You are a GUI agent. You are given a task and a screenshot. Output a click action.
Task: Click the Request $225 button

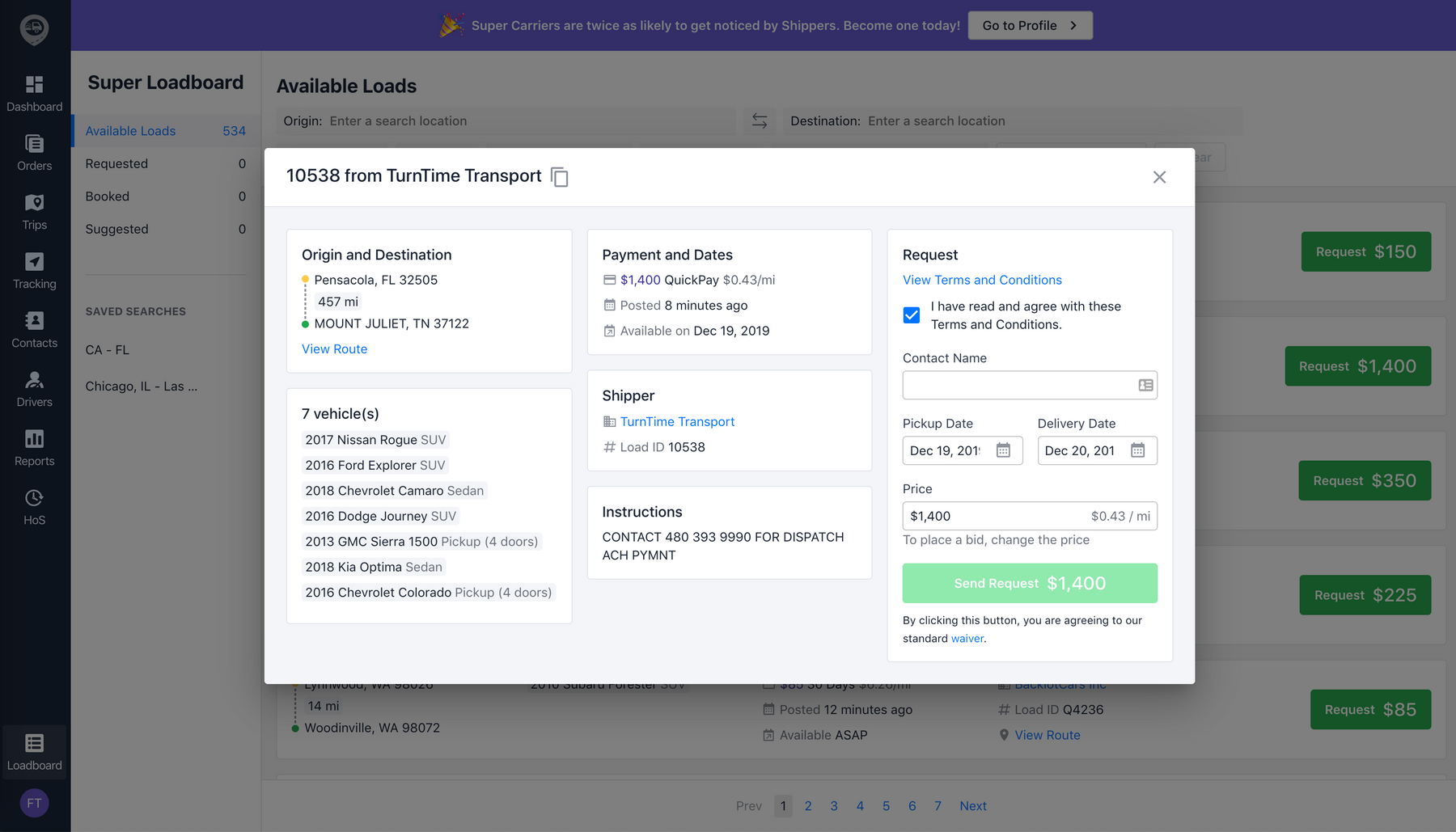1365,595
